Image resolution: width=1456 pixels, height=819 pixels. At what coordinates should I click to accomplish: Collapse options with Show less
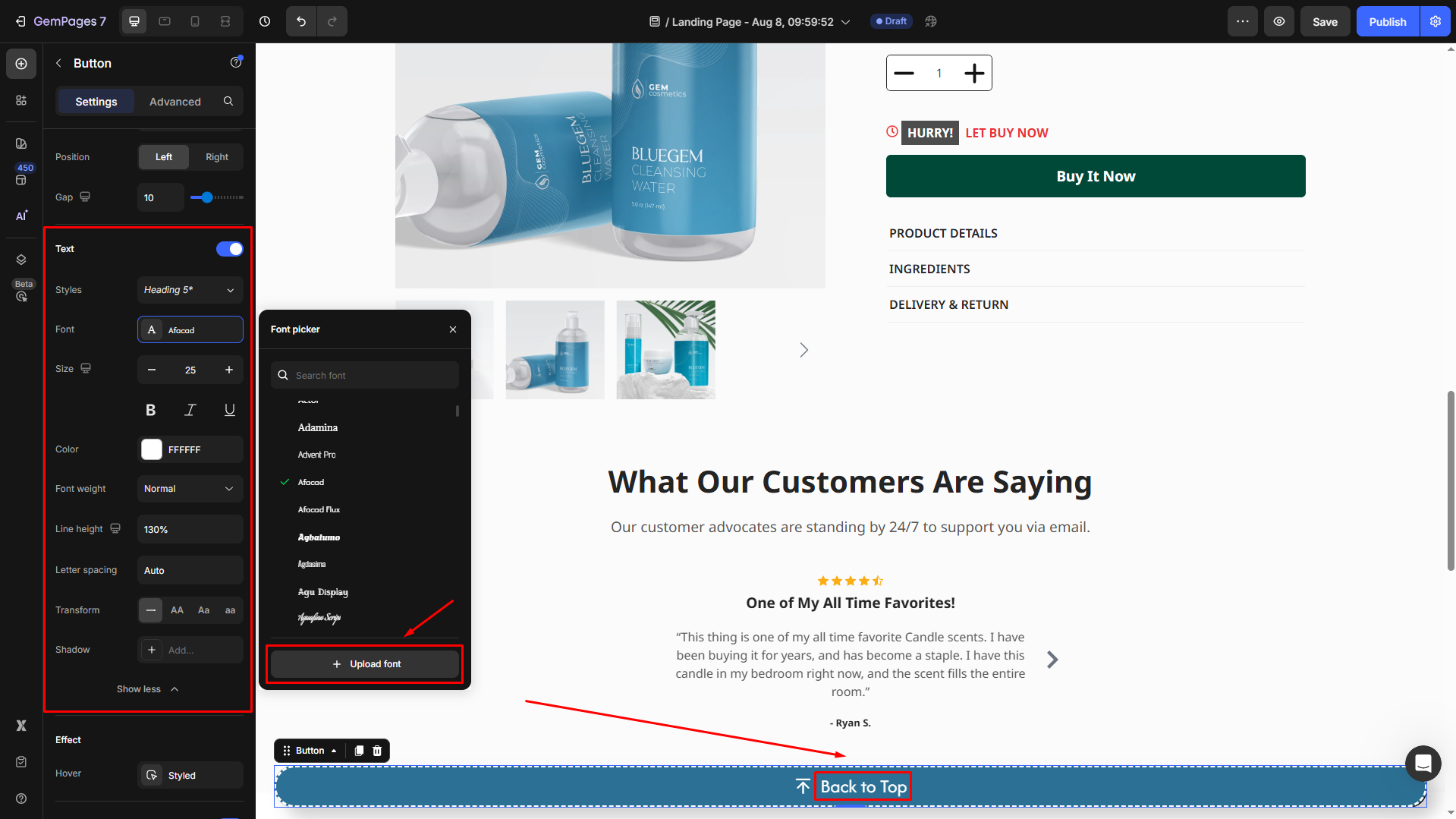click(147, 689)
